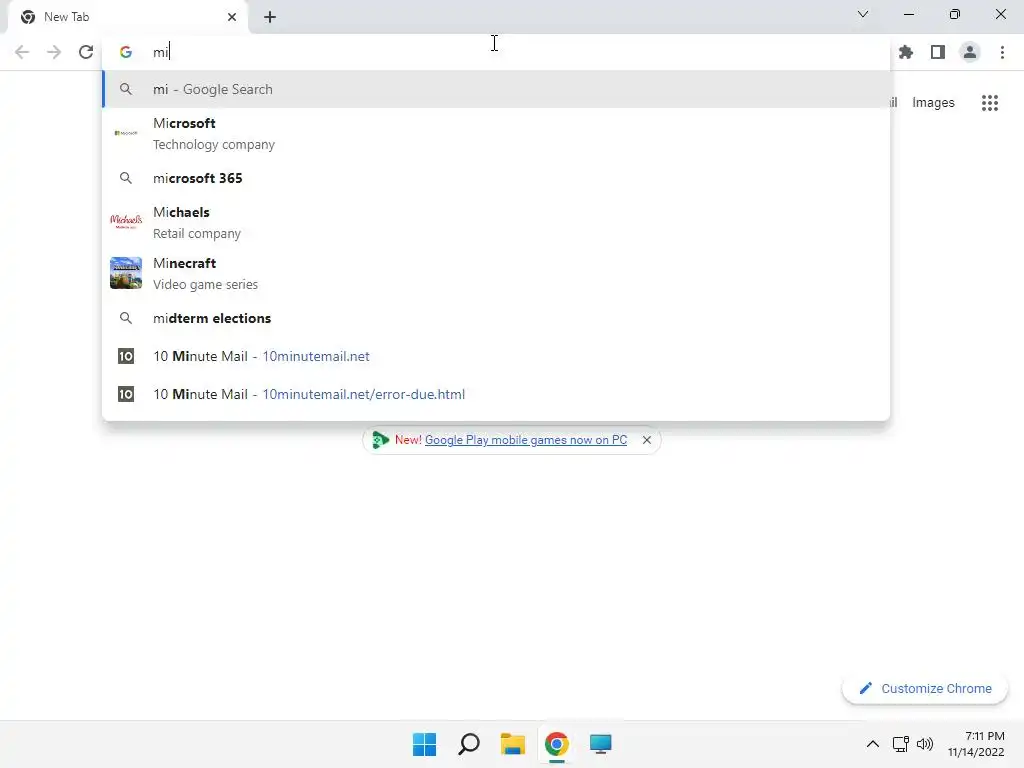This screenshot has height=768, width=1024.
Task: Click the Customize Chrome button
Action: click(x=925, y=688)
